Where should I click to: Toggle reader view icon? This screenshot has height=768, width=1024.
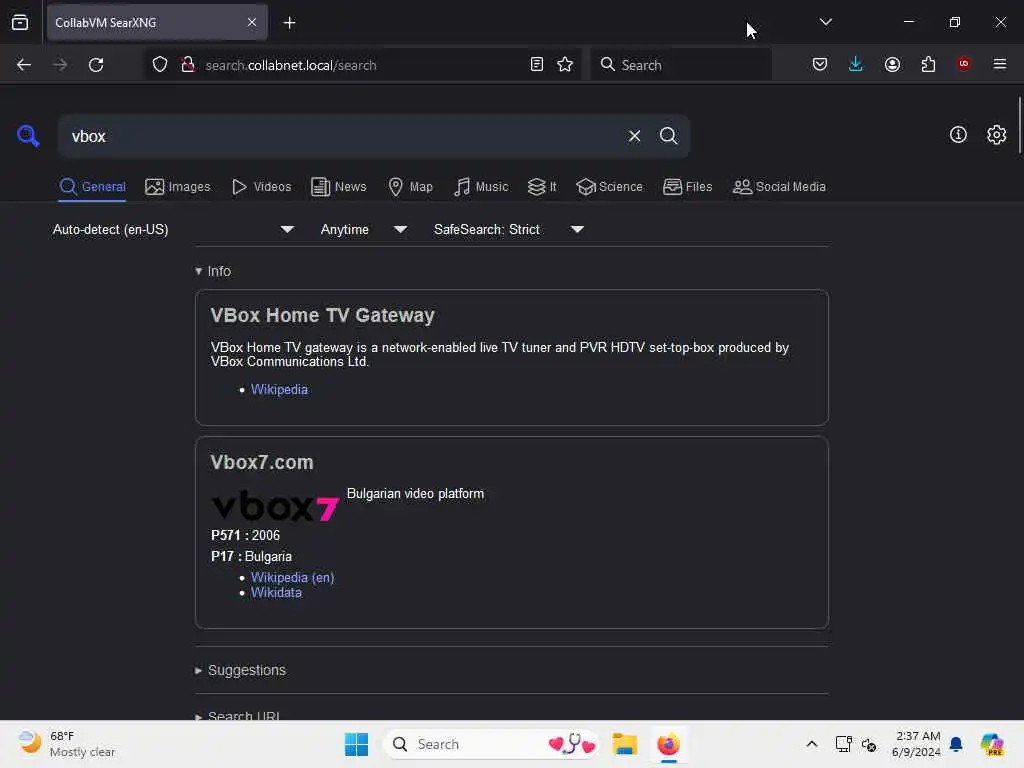click(536, 65)
